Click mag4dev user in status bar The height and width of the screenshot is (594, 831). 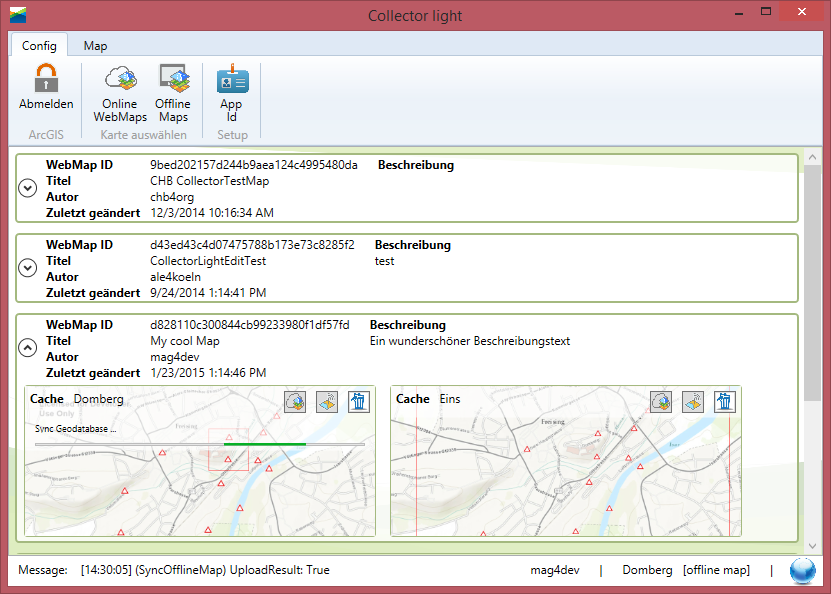(x=555, y=570)
